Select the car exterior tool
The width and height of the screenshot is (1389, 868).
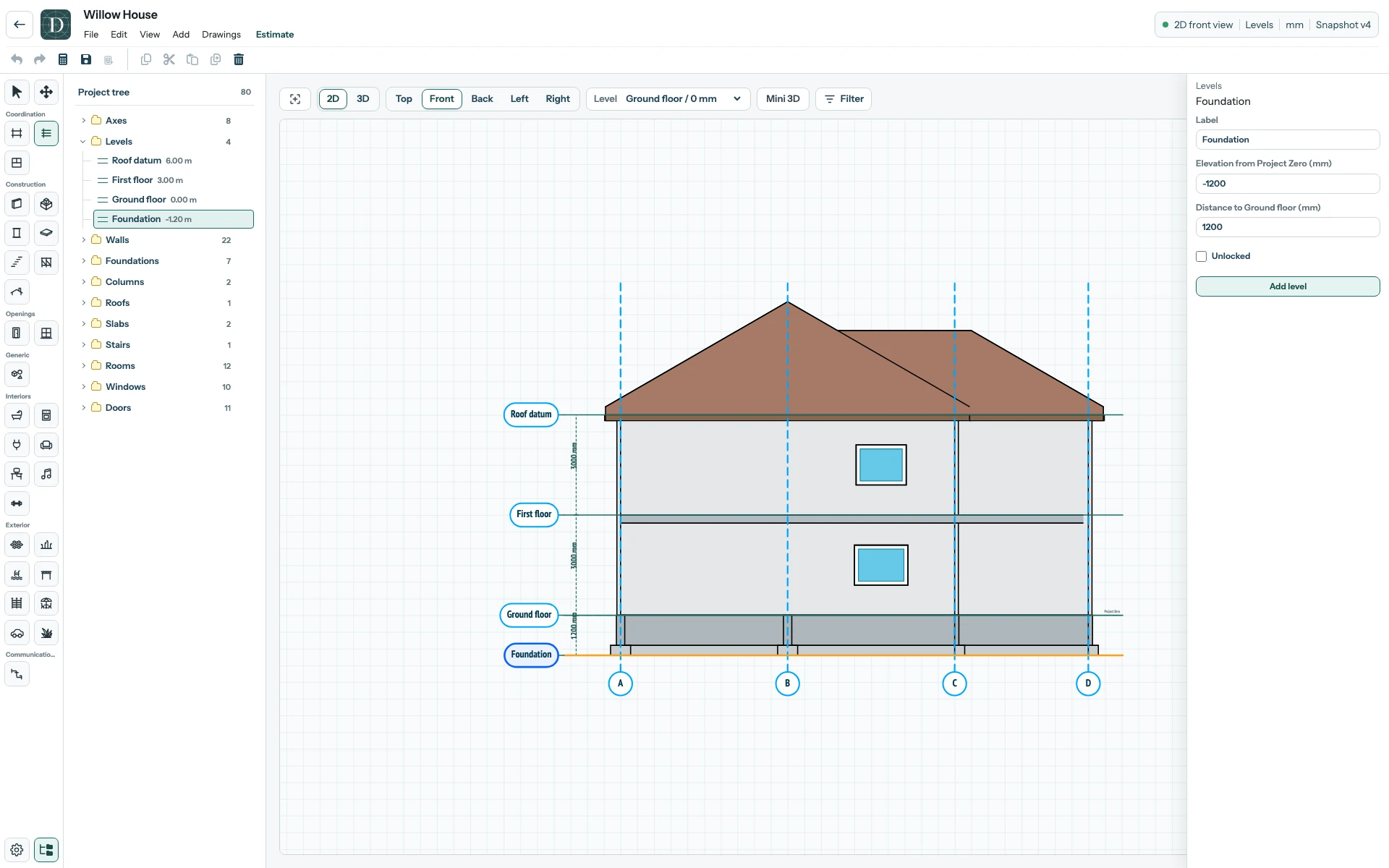pos(17,633)
